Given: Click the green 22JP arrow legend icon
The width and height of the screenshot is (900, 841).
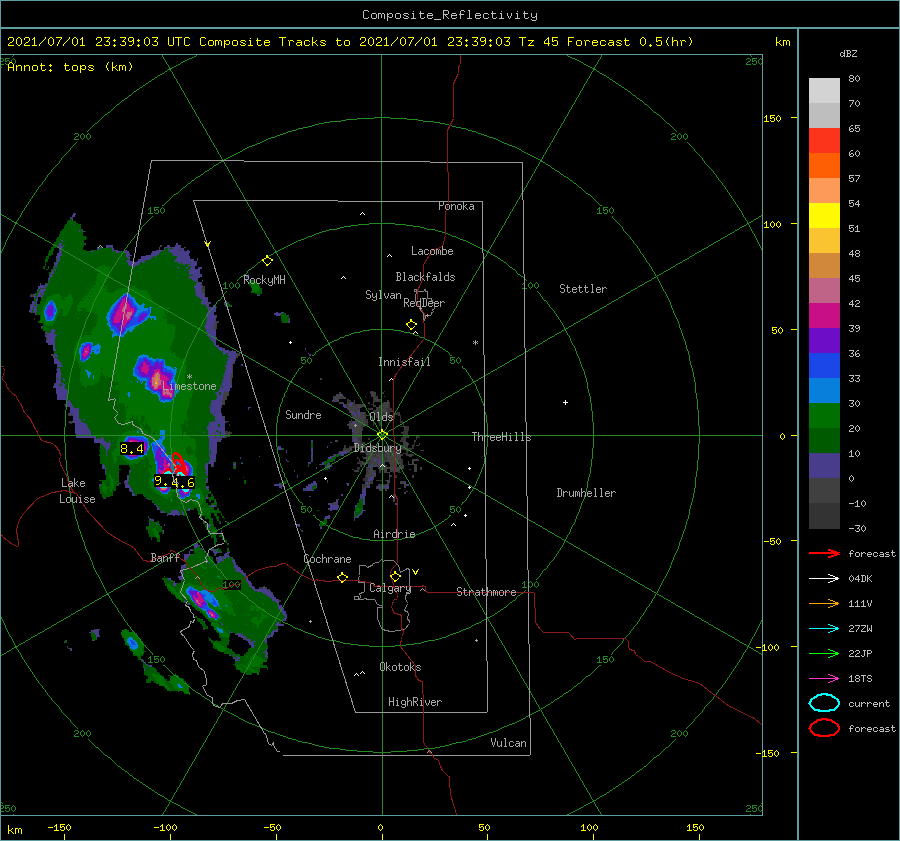Looking at the screenshot, I should point(824,653).
